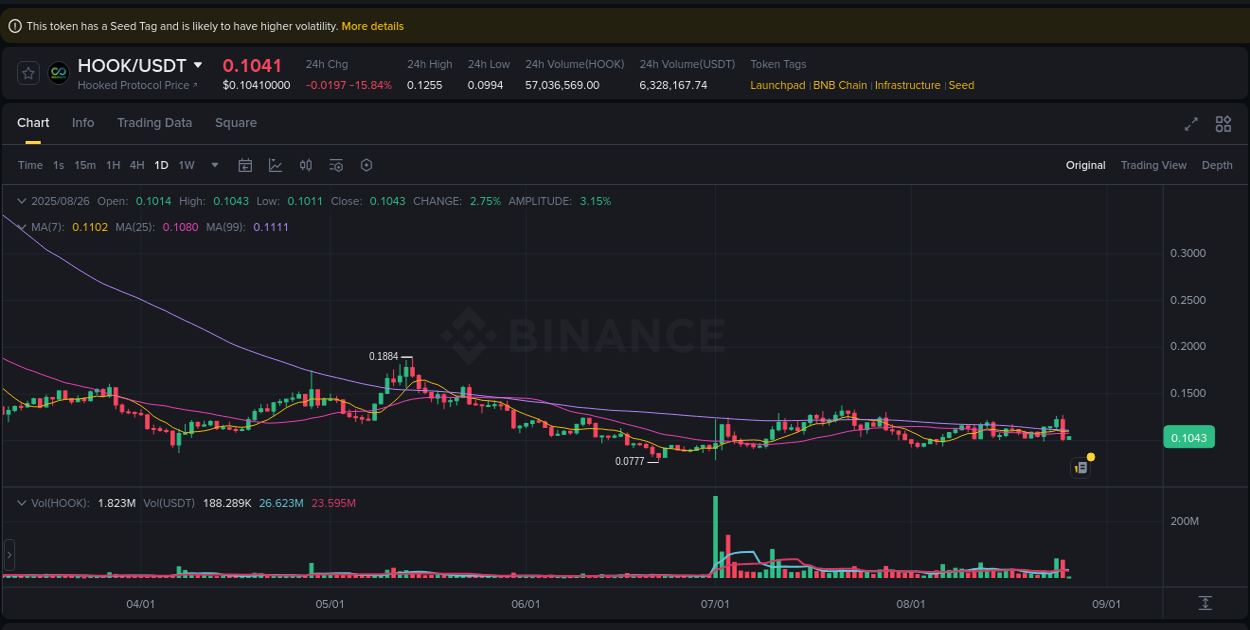Open the pair selector arrow next to HOOK/USDT
The height and width of the screenshot is (630, 1250).
198,64
